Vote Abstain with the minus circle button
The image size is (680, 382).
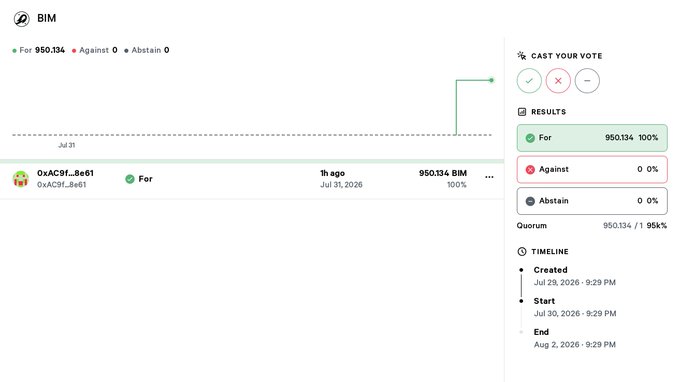(587, 81)
